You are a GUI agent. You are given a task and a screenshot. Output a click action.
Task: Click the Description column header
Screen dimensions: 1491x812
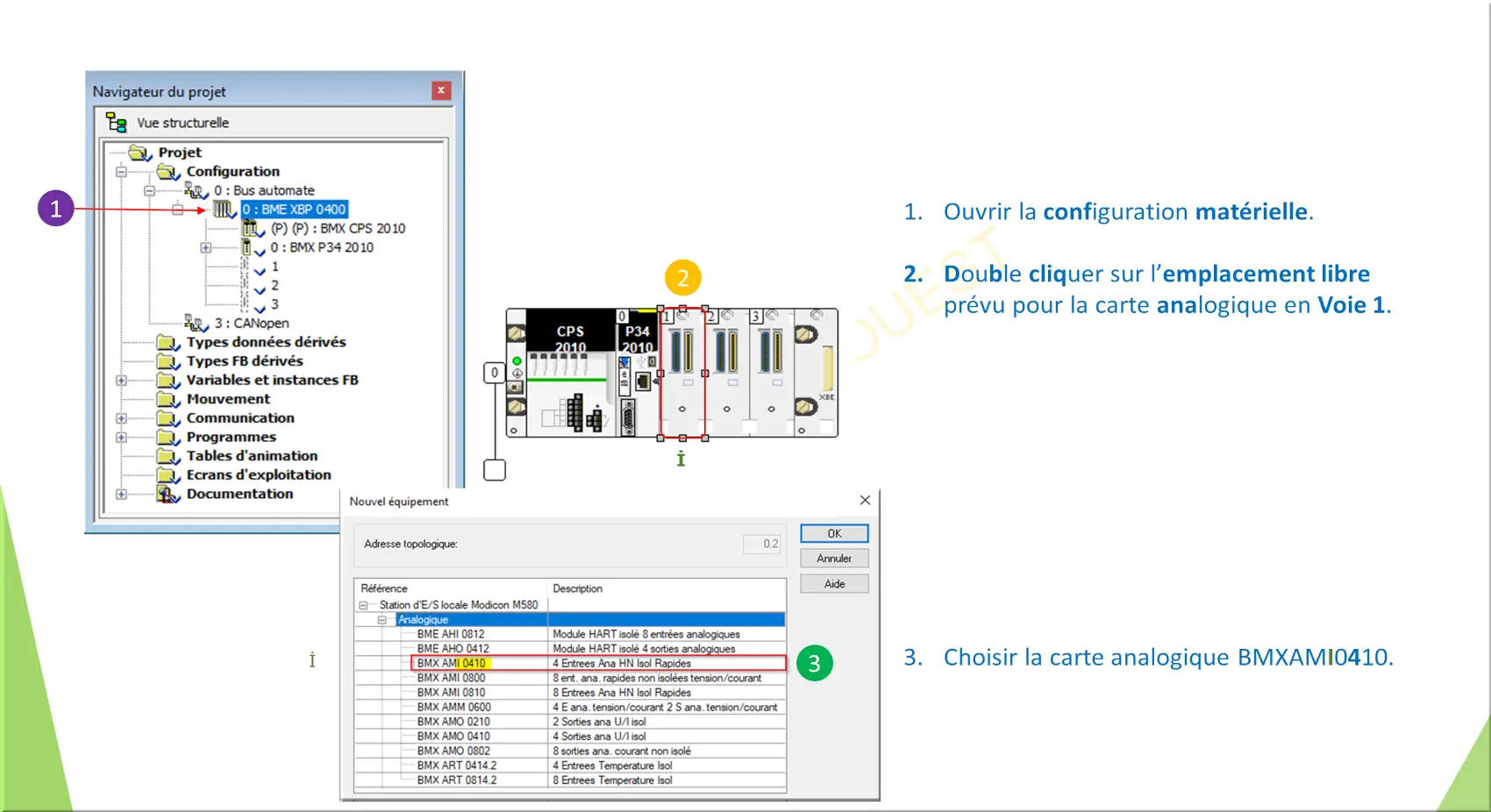(667, 588)
